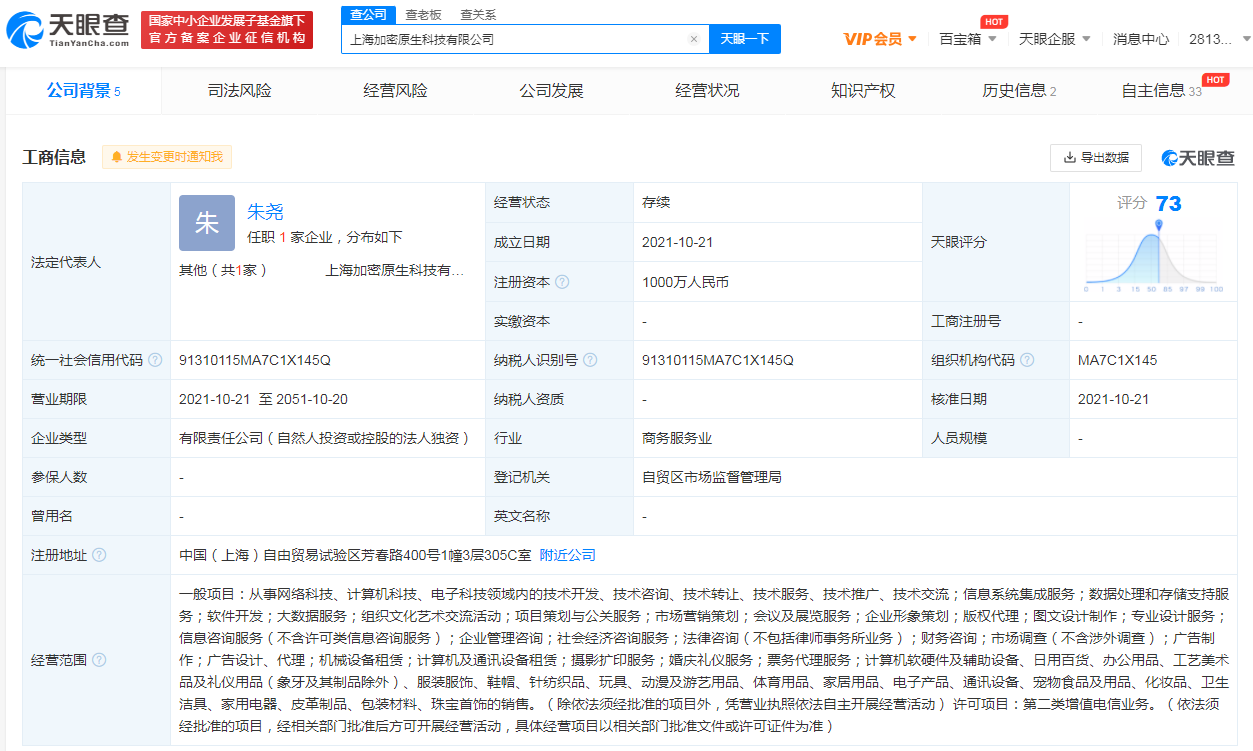Open the 公司发展 tab
The image size is (1253, 751).
(551, 91)
